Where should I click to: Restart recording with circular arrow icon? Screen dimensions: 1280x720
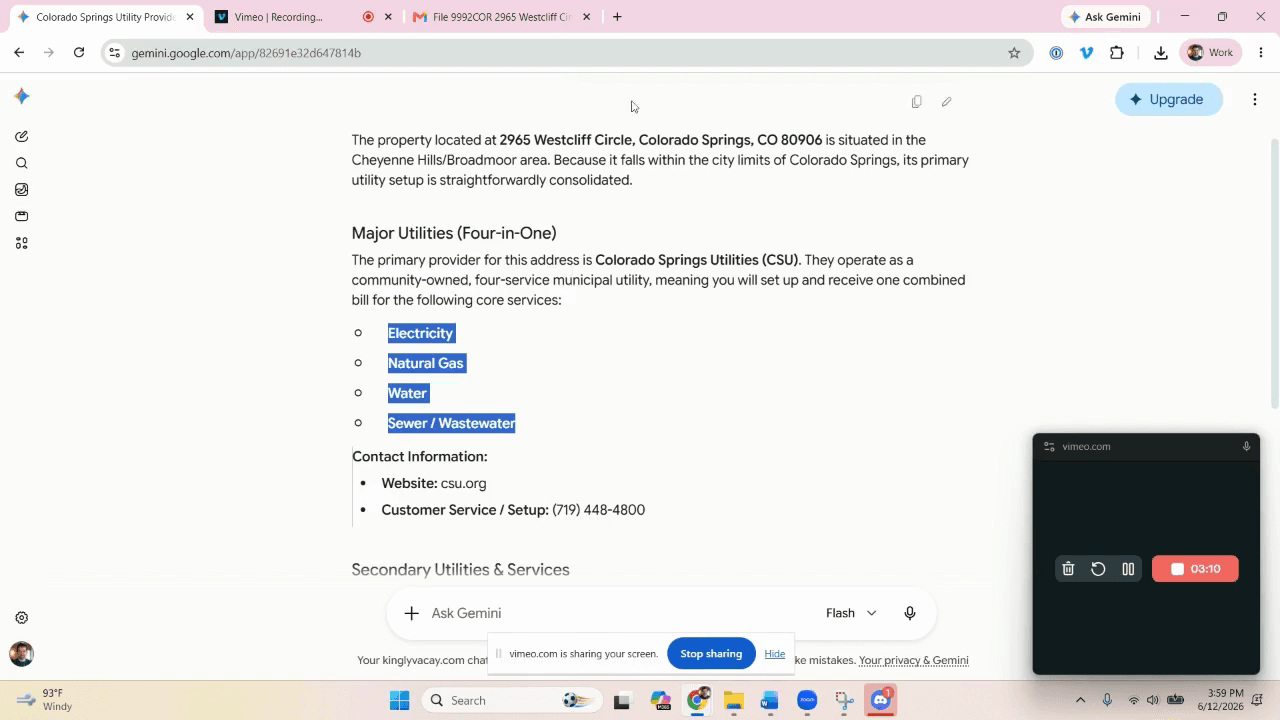pos(1098,569)
